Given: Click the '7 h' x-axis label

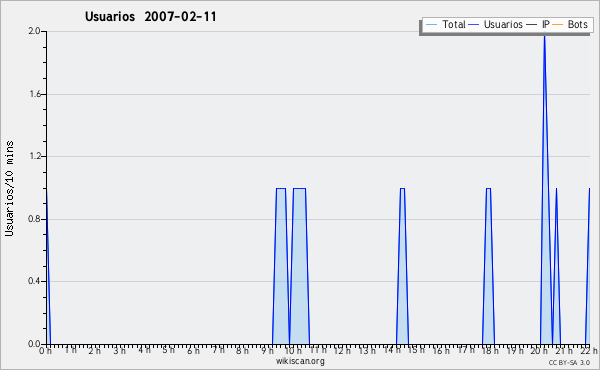Looking at the screenshot, I should (x=218, y=350).
